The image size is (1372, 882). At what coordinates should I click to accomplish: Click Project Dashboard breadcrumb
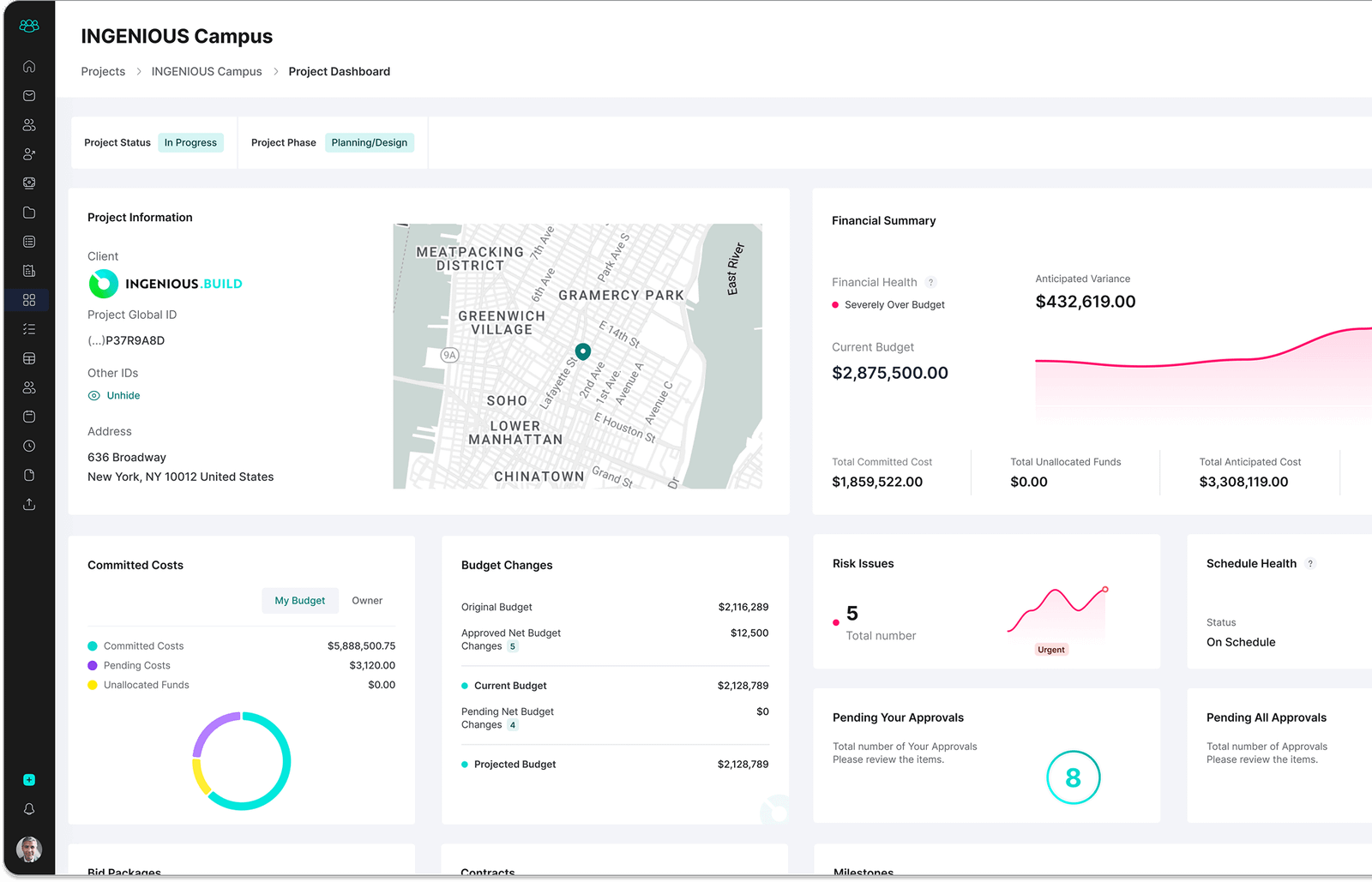[340, 71]
